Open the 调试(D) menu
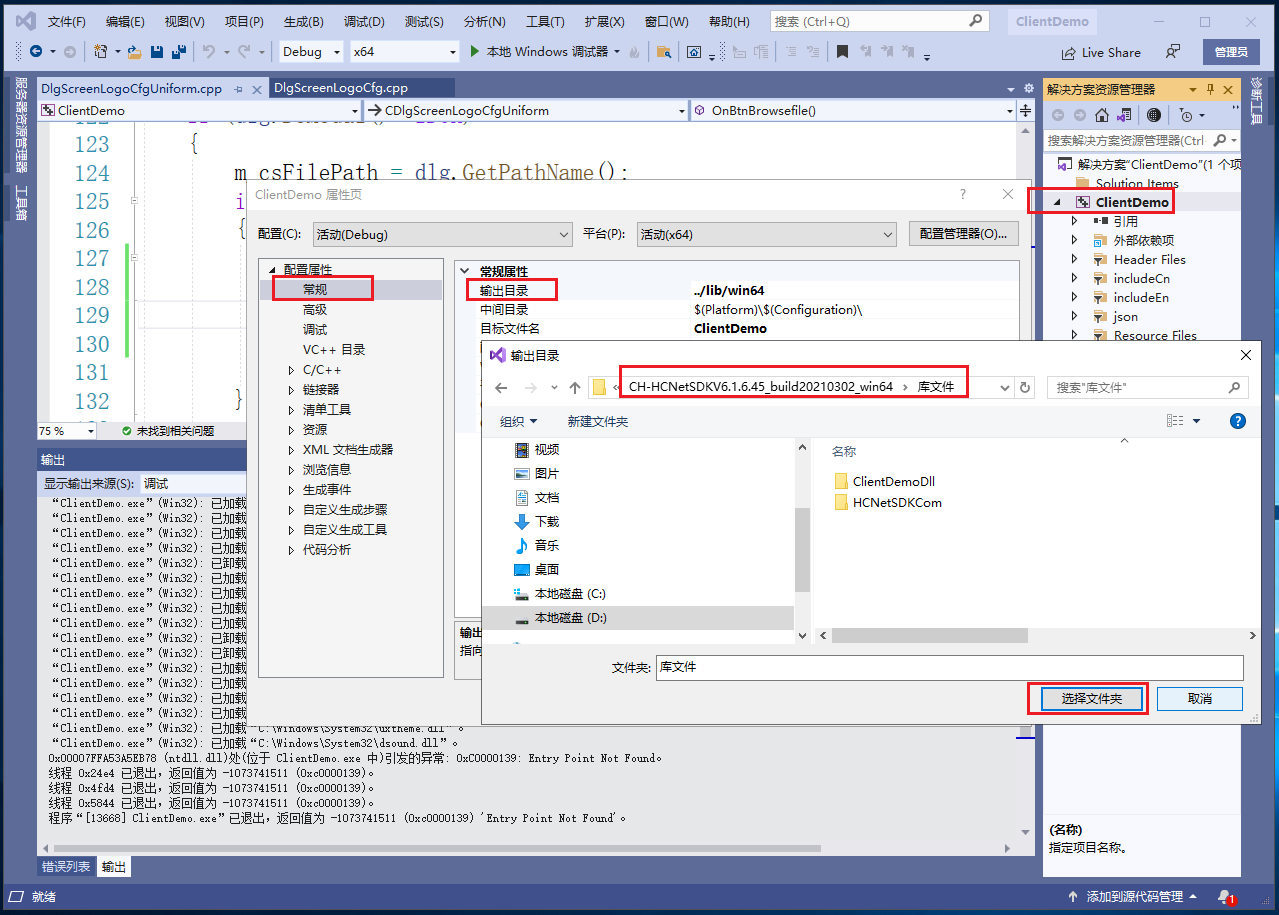The image size is (1279, 915). tap(364, 21)
